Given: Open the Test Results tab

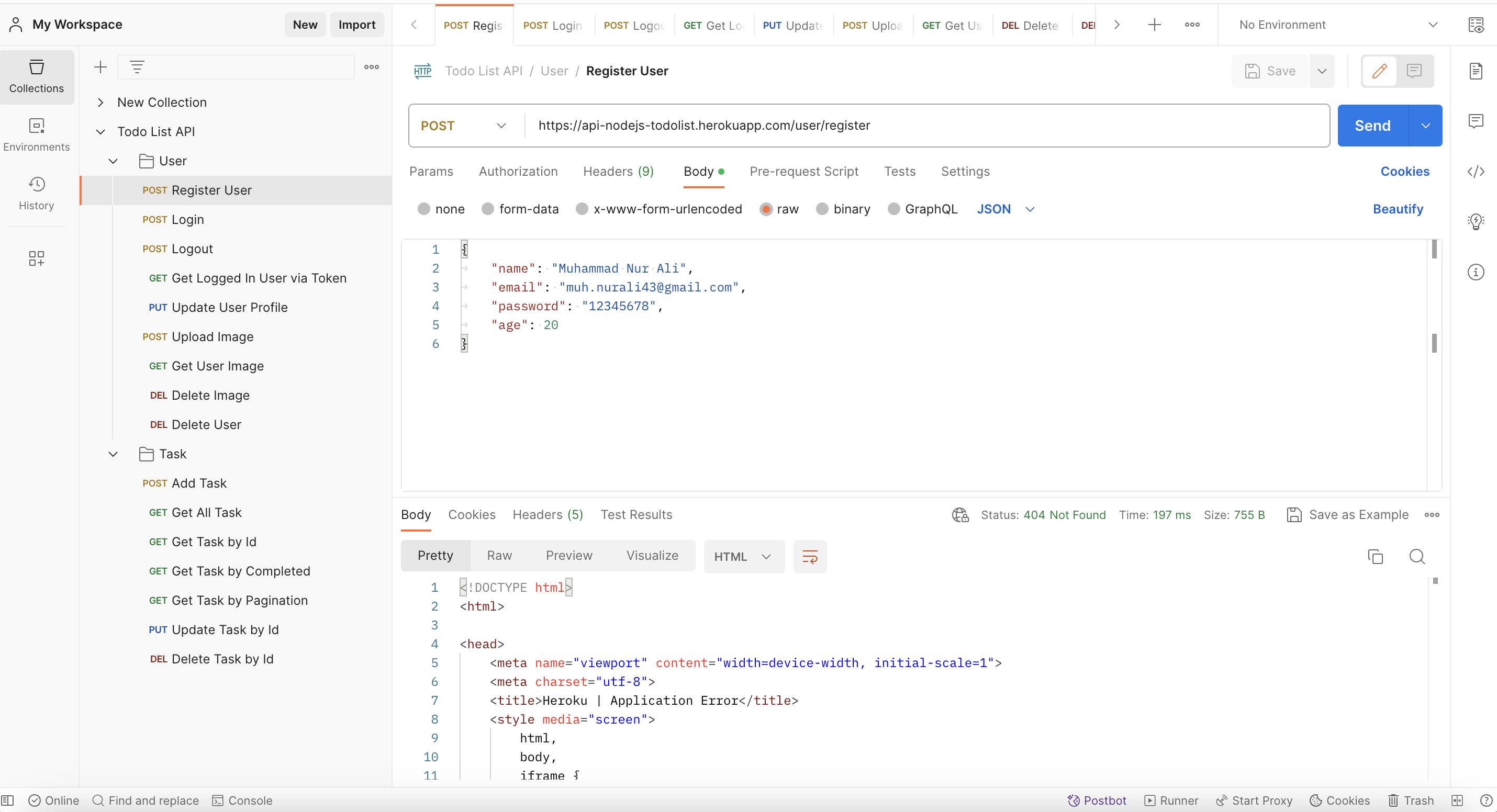Looking at the screenshot, I should (636, 515).
